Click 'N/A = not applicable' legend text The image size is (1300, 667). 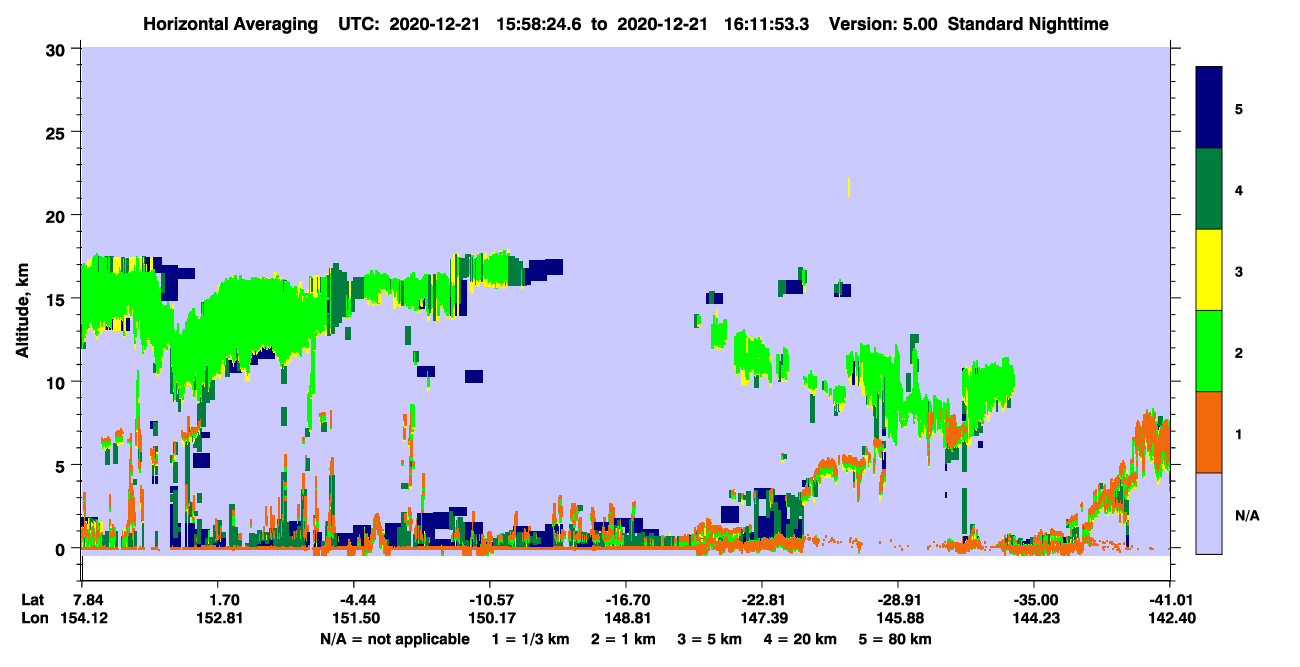click(394, 639)
